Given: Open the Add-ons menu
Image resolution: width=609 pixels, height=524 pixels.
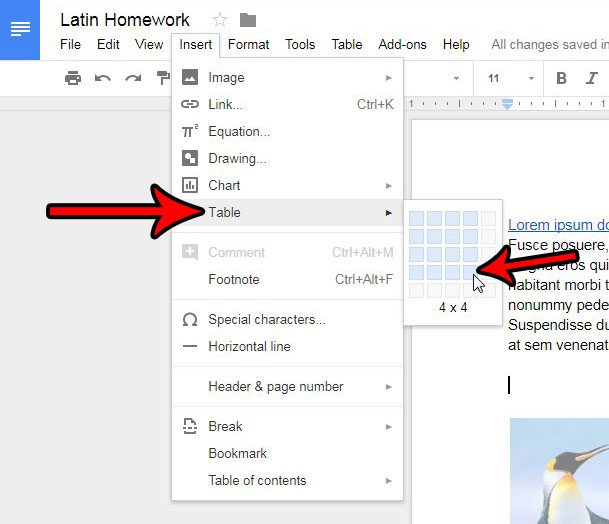Looking at the screenshot, I should 402,44.
